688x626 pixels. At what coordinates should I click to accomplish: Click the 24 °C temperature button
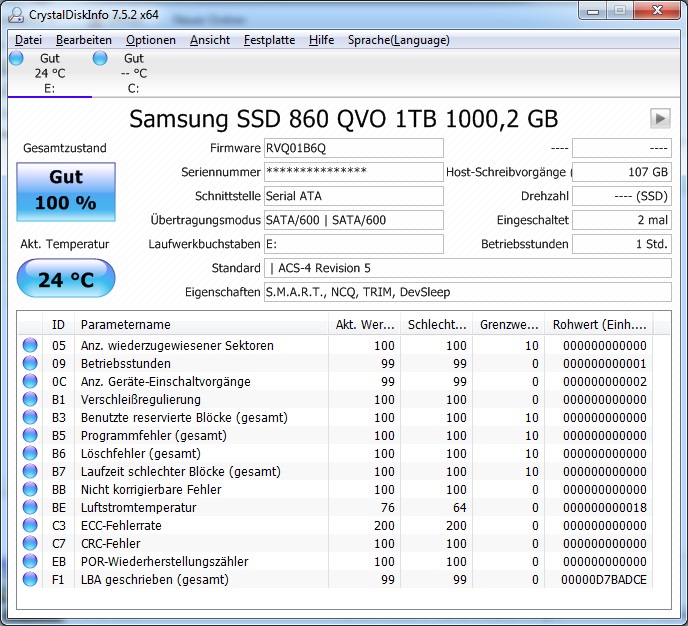66,278
